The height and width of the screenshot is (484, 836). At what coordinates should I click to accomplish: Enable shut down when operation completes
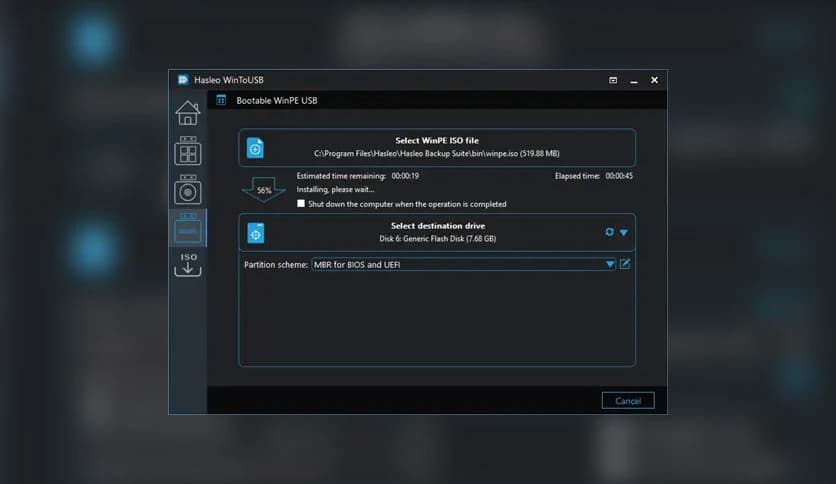tap(301, 204)
